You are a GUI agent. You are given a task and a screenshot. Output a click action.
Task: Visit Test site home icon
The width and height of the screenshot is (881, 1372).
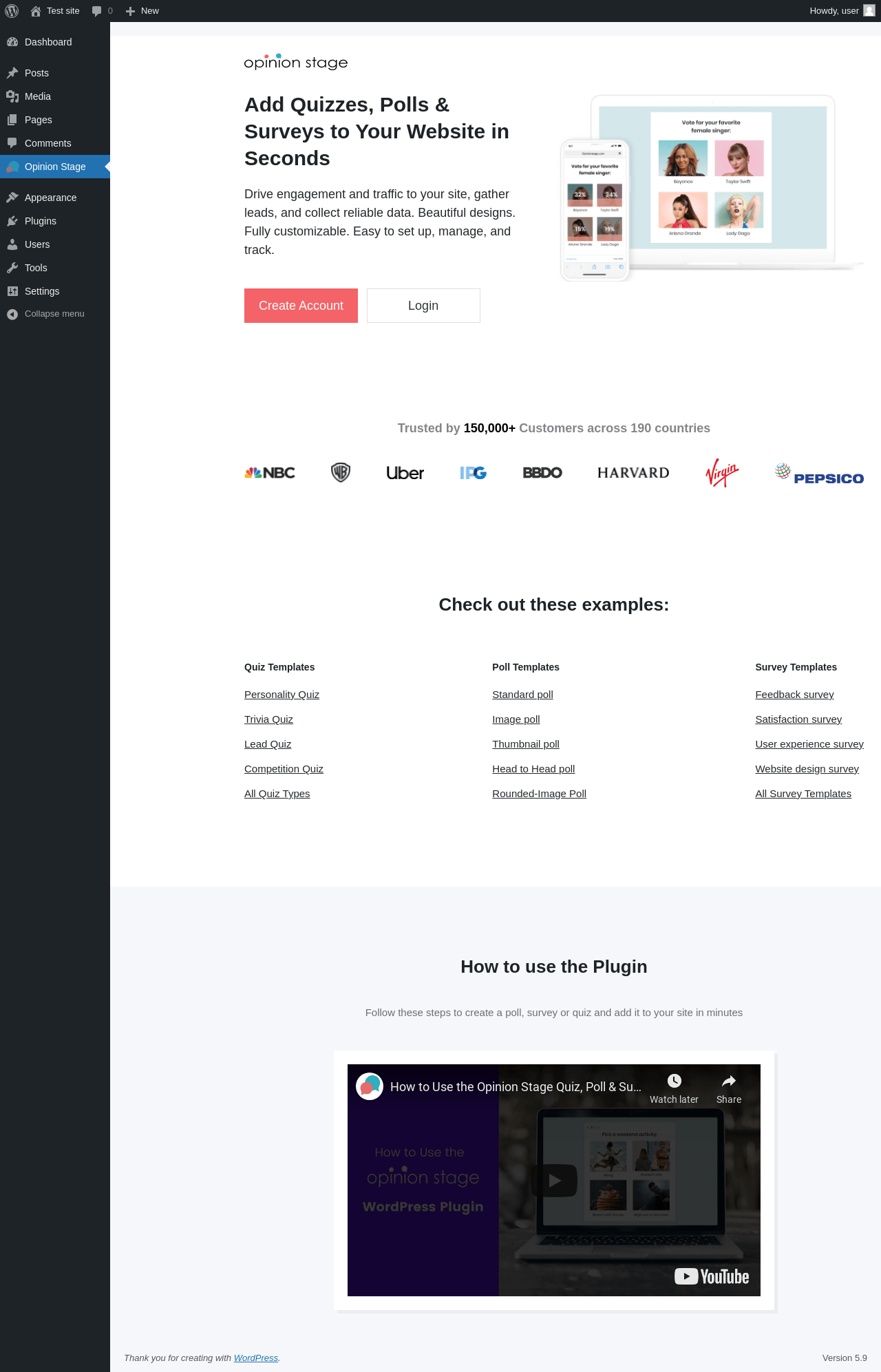(x=36, y=11)
